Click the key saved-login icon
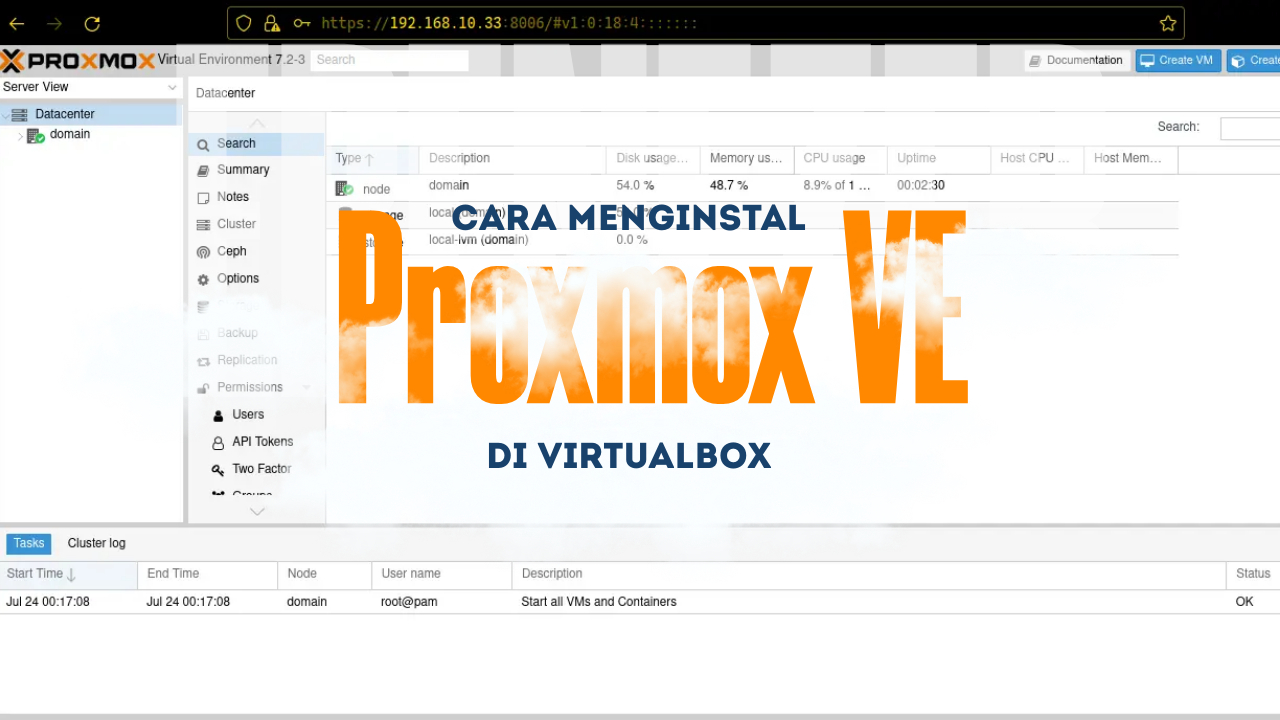The width and height of the screenshot is (1280, 720). pos(302,23)
